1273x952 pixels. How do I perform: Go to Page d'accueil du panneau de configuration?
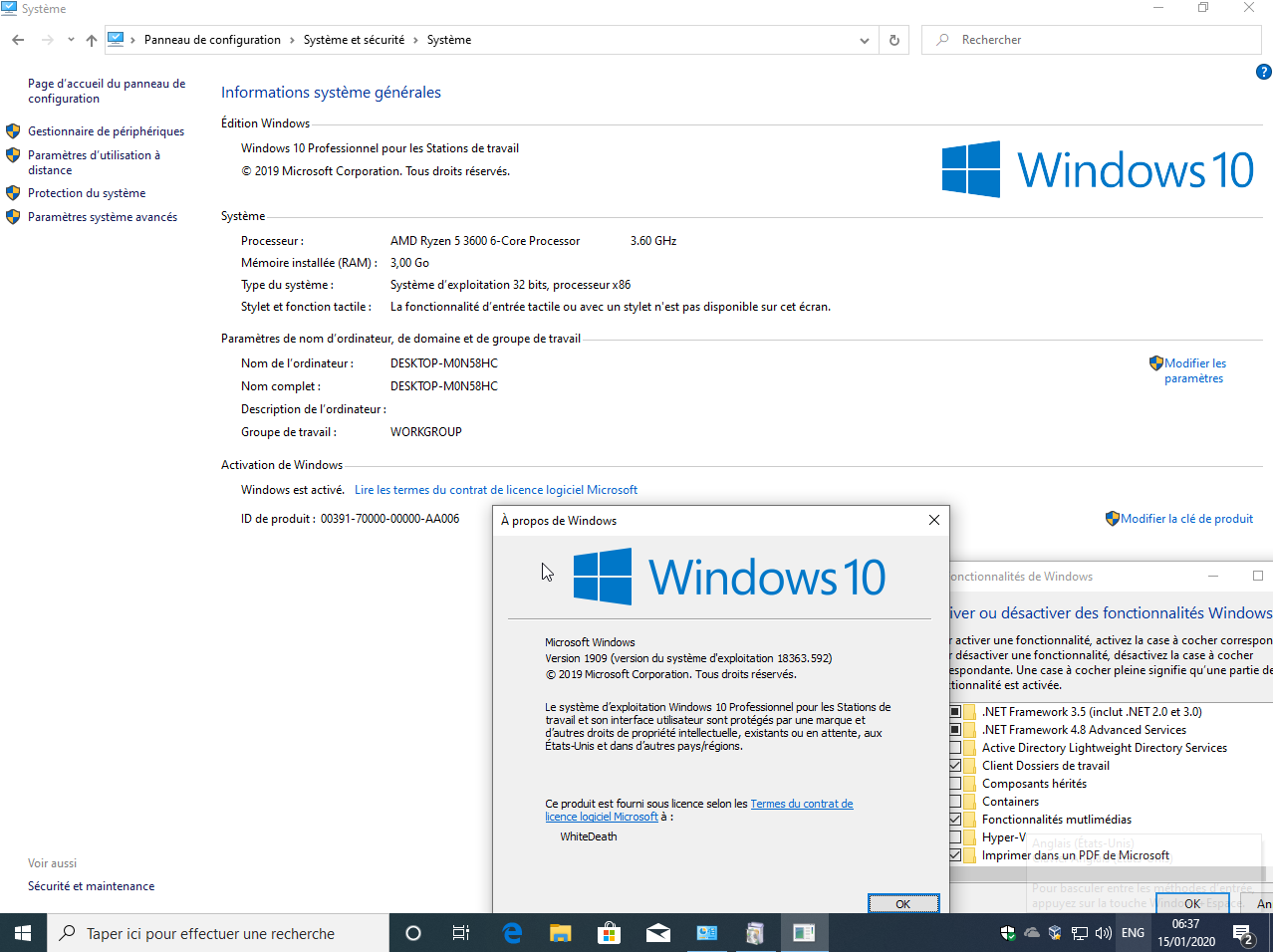[x=107, y=91]
